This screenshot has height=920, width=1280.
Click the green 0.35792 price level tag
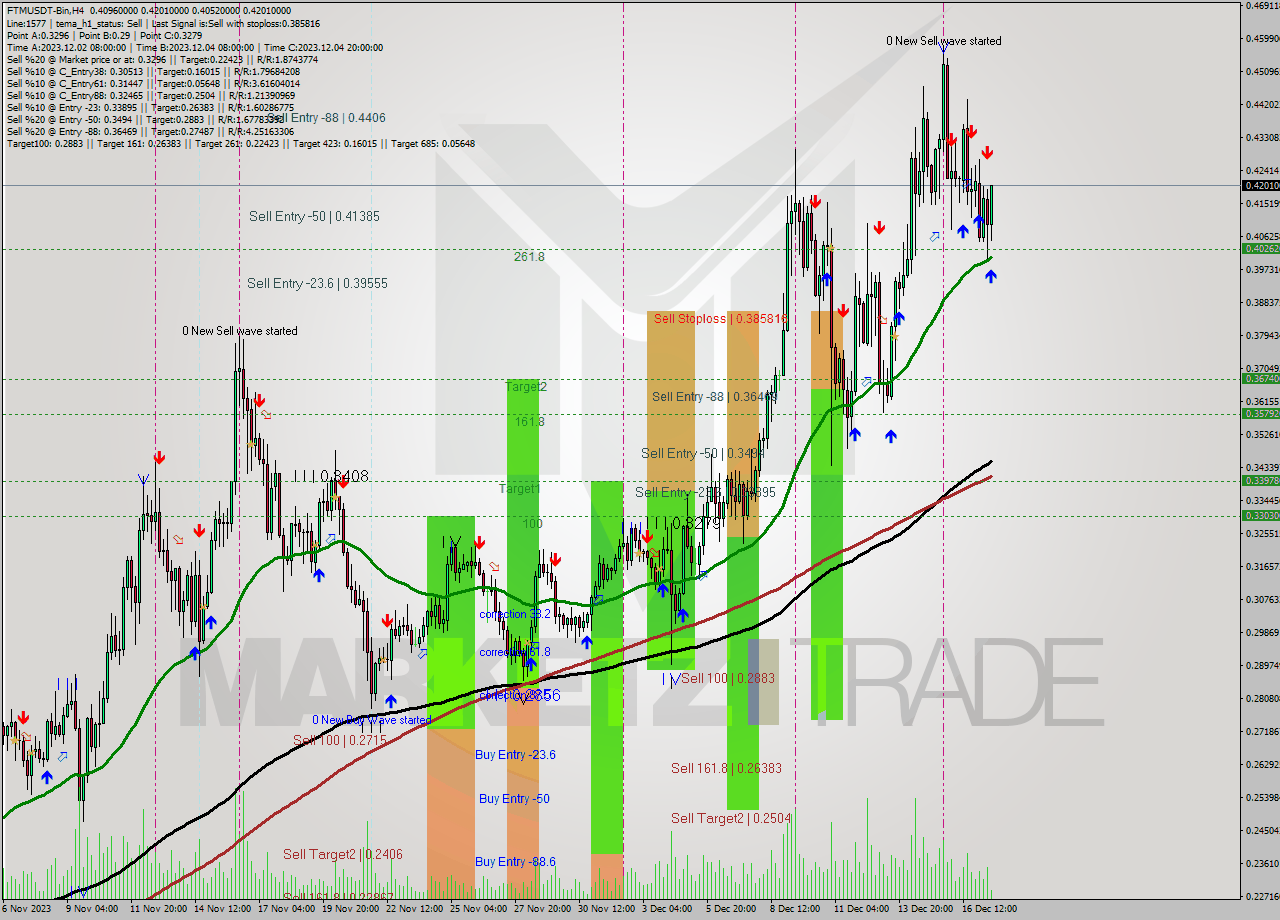[1260, 413]
